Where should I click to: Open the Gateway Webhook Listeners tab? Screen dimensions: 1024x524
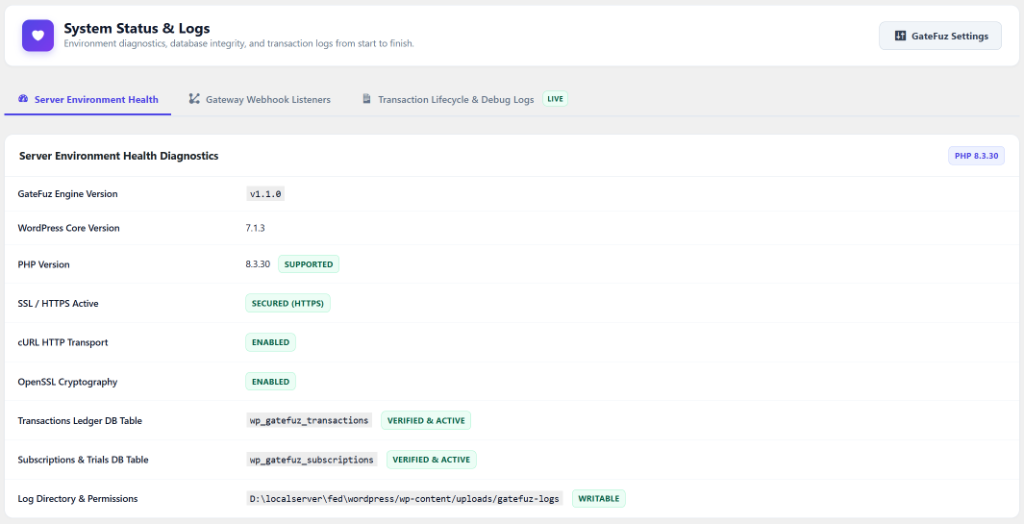tap(259, 100)
